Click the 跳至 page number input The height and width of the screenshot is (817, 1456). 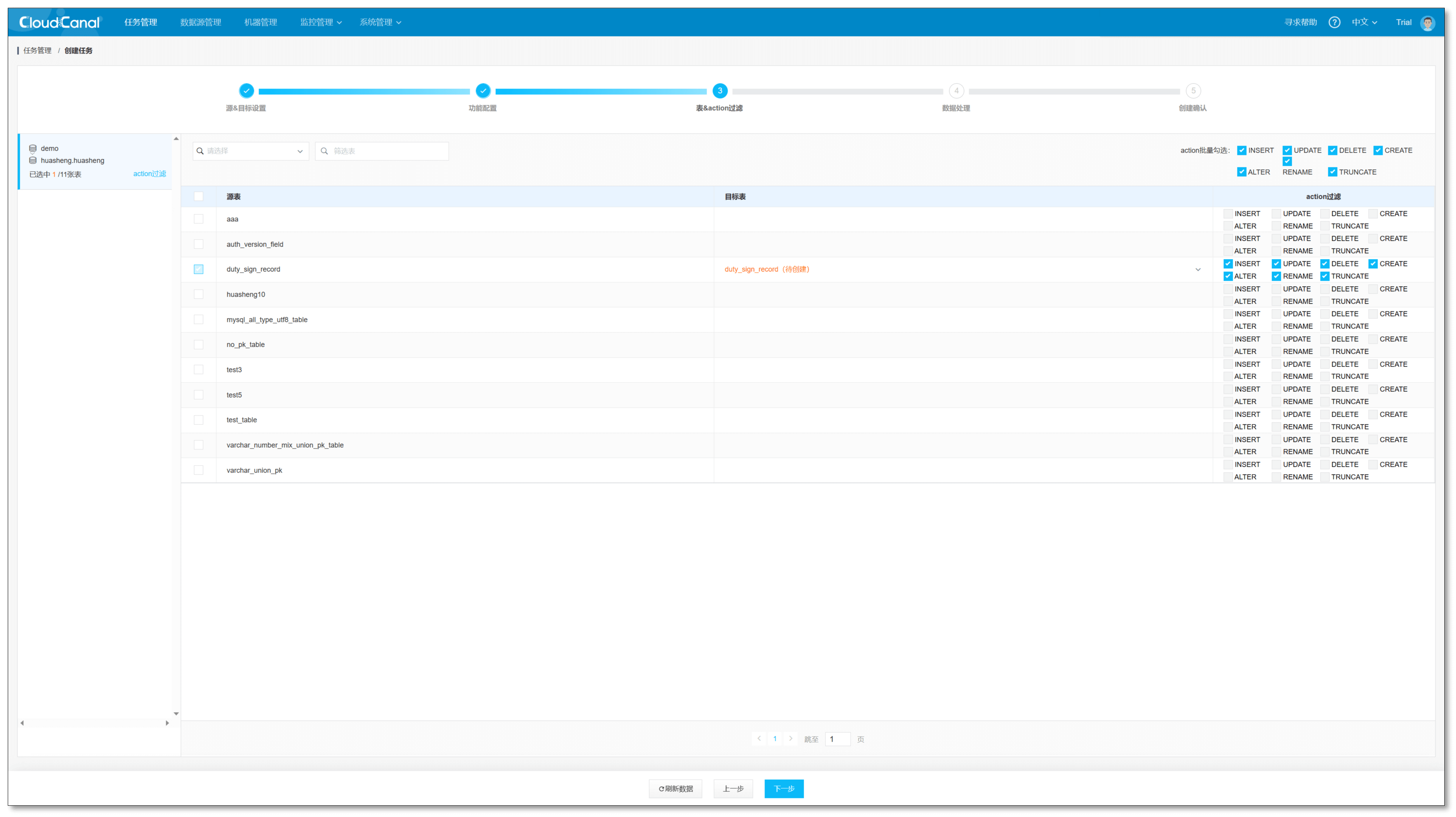point(837,739)
